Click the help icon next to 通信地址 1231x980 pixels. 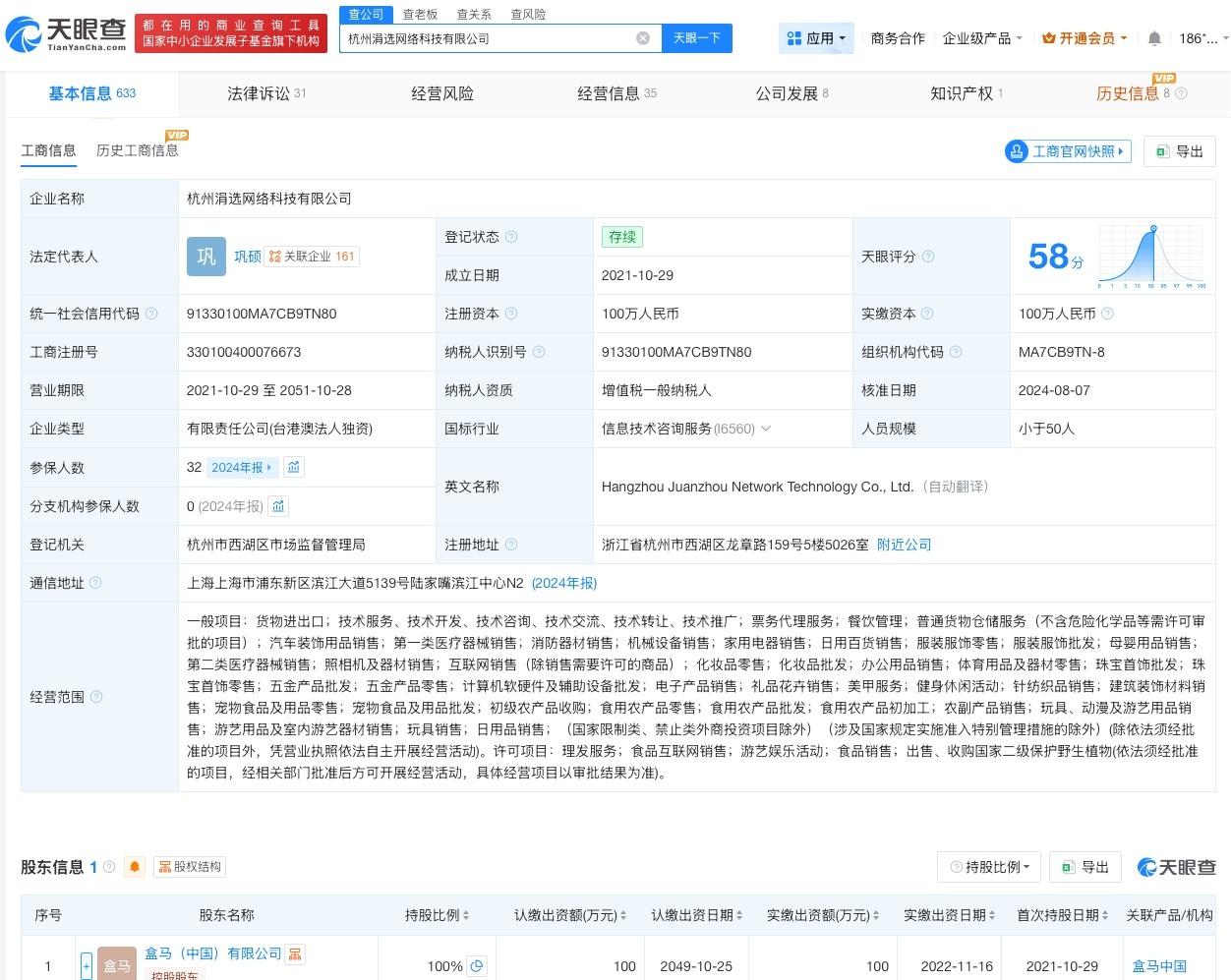coord(95,583)
